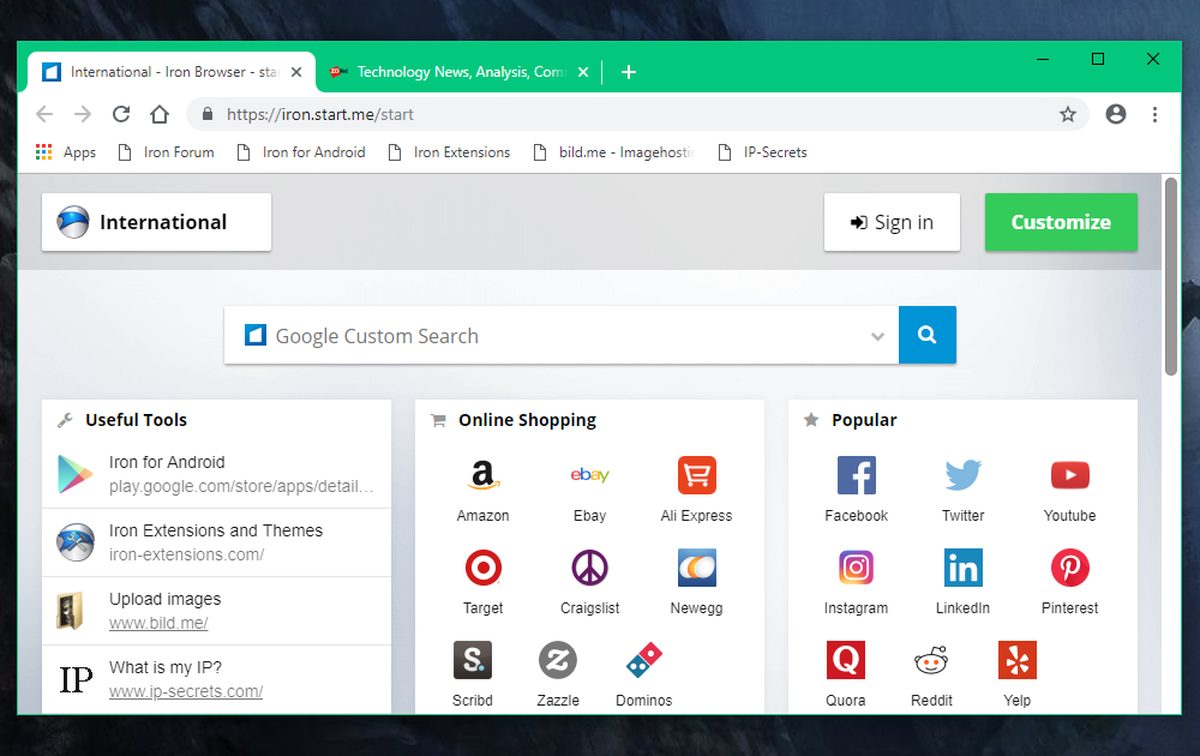Open the Newegg icon

(696, 568)
